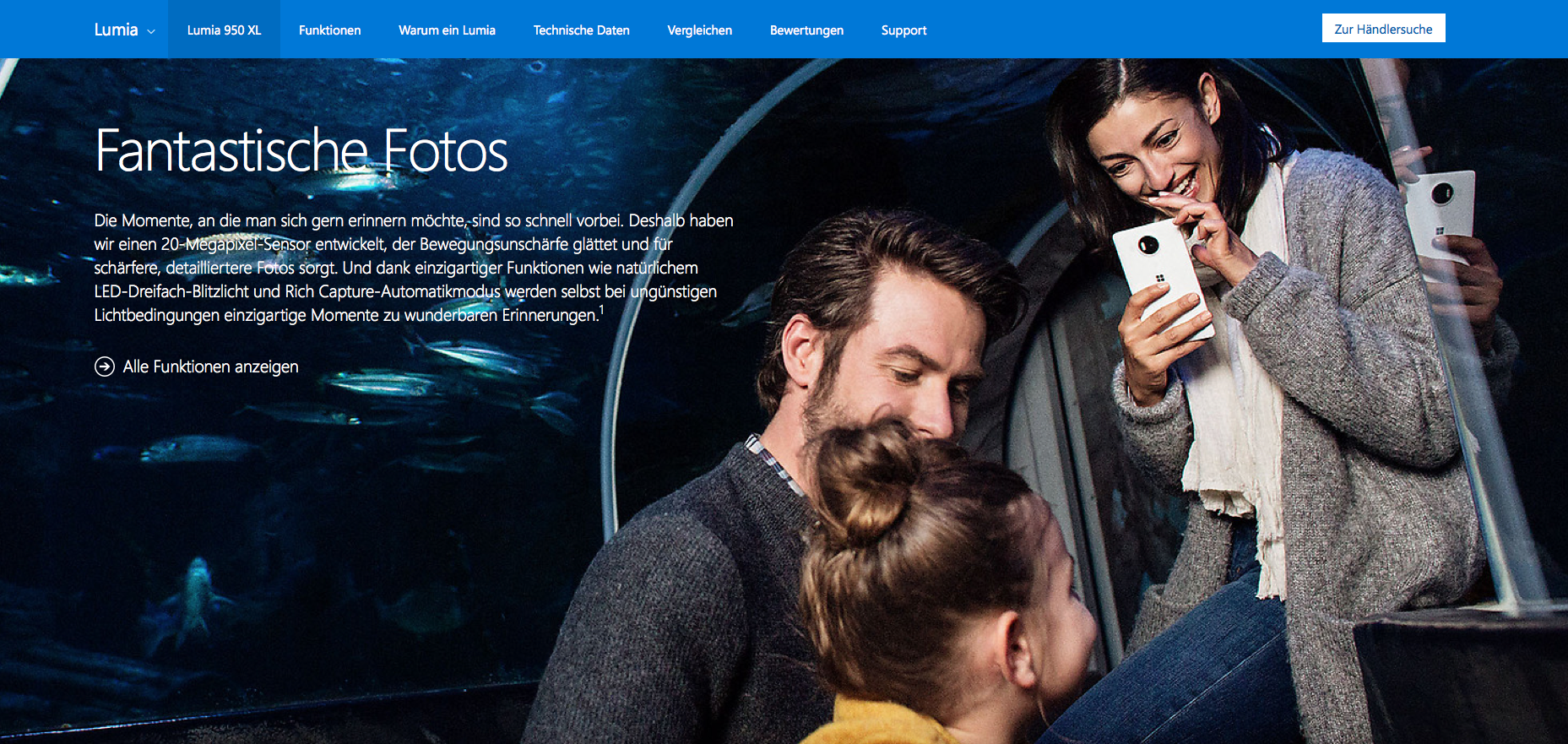
Task: Expand the Lumia dropdown chevron
Action: 151,31
